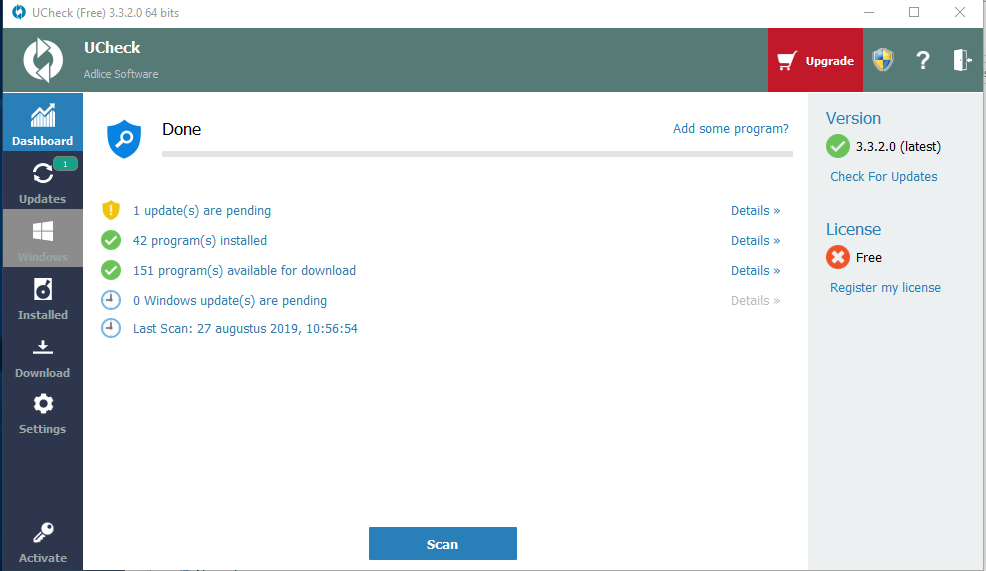This screenshot has height=571, width=986.
Task: Click the red Upgrade button
Action: tap(815, 60)
